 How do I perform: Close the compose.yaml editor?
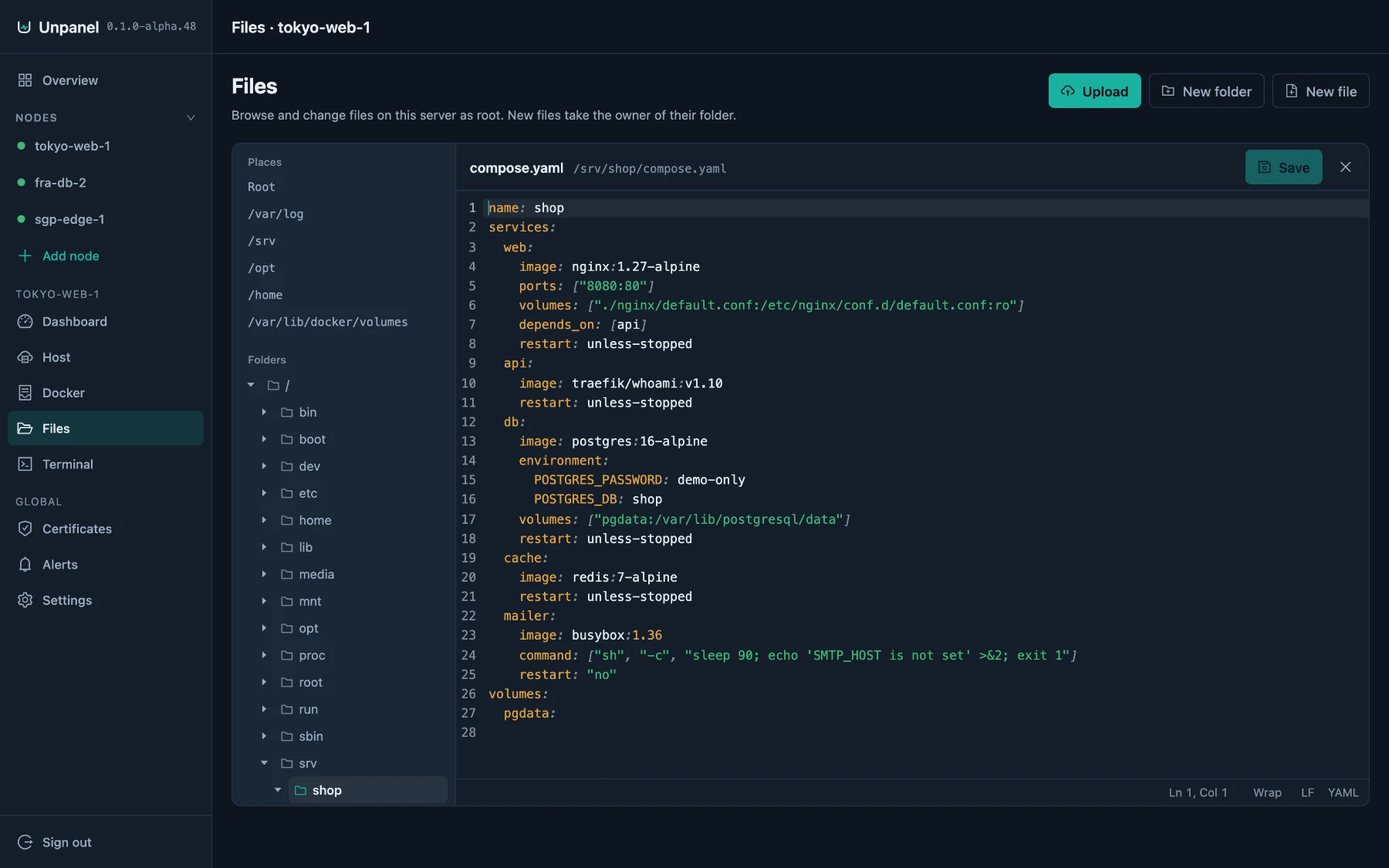click(1345, 167)
